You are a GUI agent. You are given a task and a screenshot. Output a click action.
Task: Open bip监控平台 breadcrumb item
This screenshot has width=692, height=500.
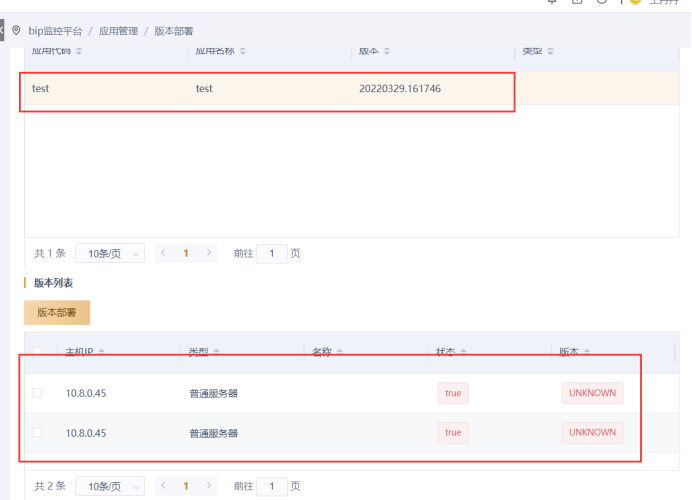[x=55, y=32]
